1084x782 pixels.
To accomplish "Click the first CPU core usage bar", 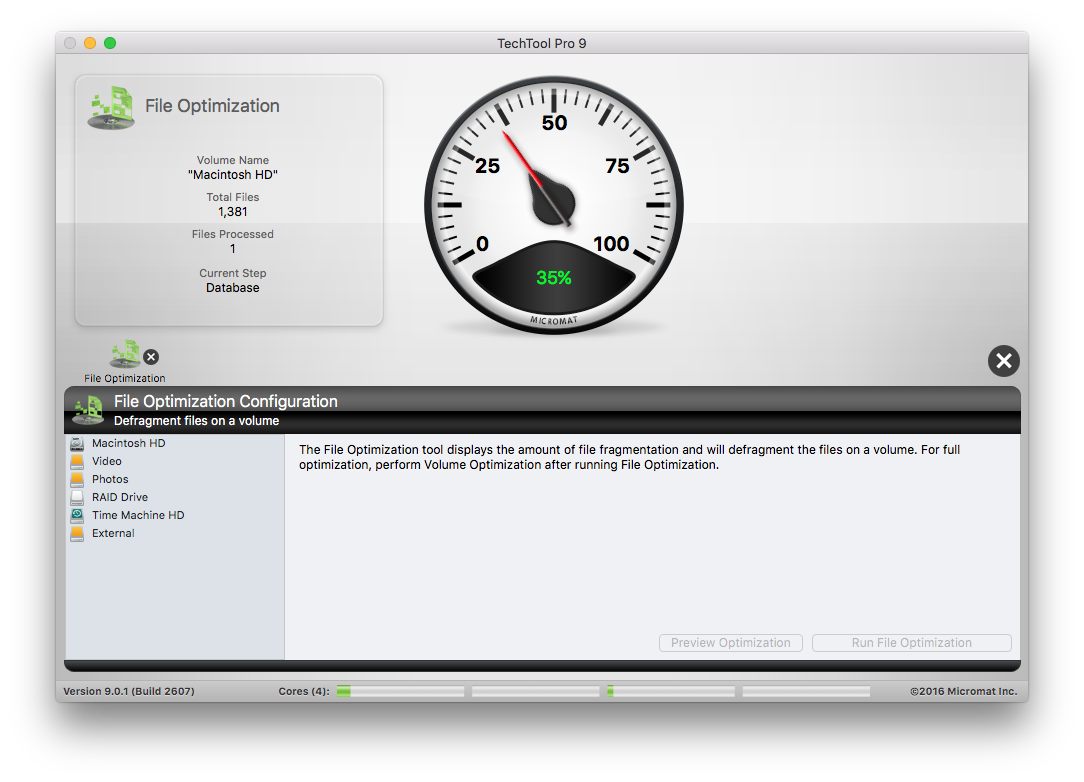I will (400, 691).
